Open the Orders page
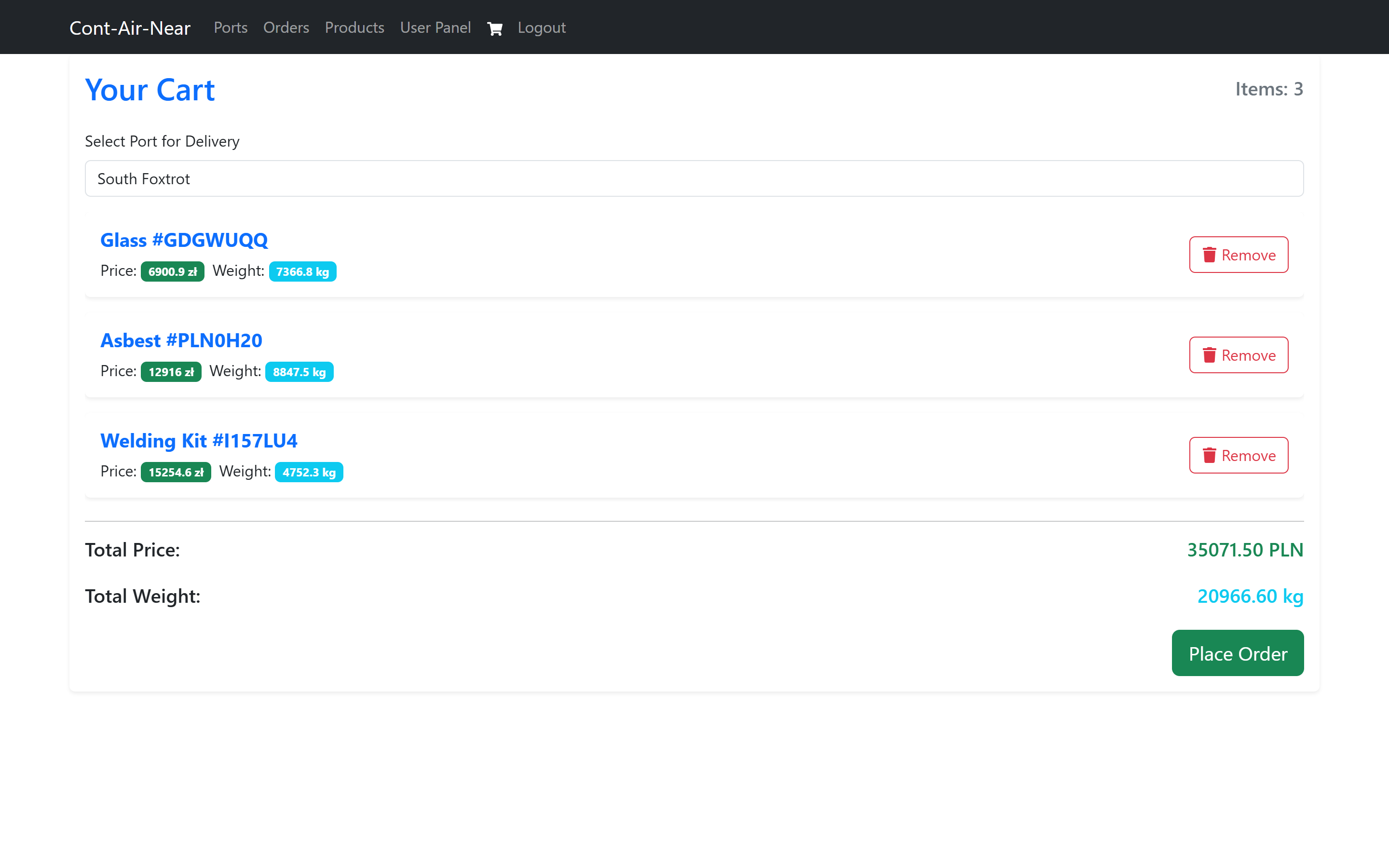Image resolution: width=1389 pixels, height=868 pixels. click(x=286, y=27)
